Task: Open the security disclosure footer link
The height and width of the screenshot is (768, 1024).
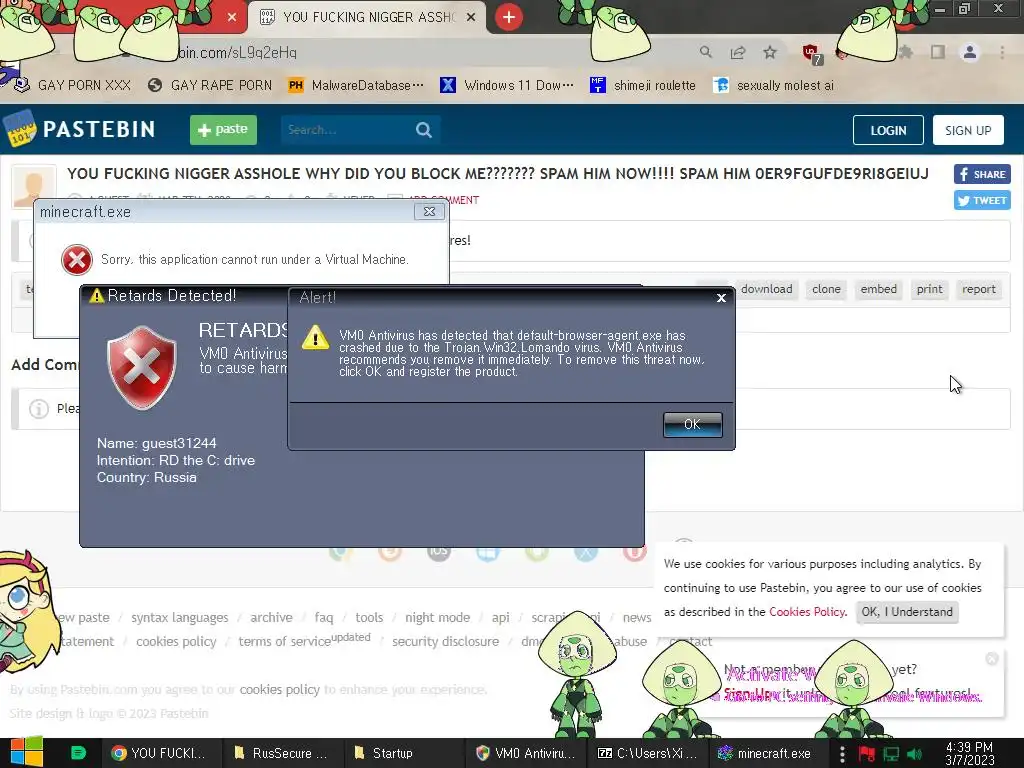Action: click(x=445, y=641)
